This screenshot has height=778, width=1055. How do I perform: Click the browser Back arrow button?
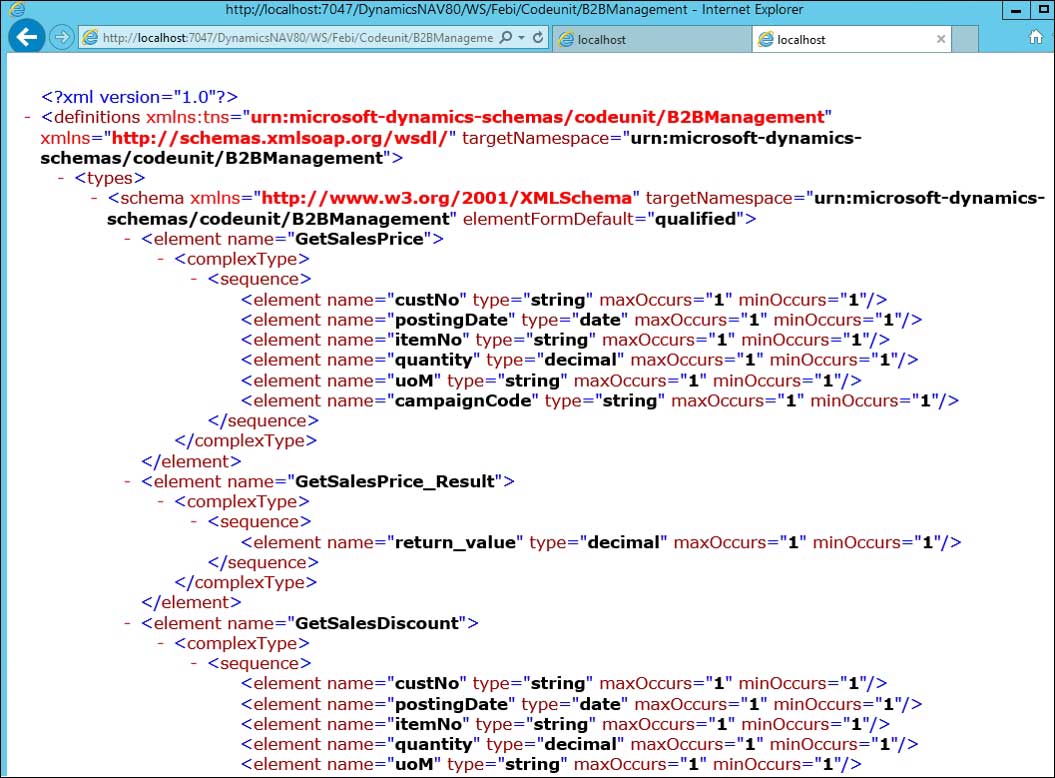click(x=27, y=38)
